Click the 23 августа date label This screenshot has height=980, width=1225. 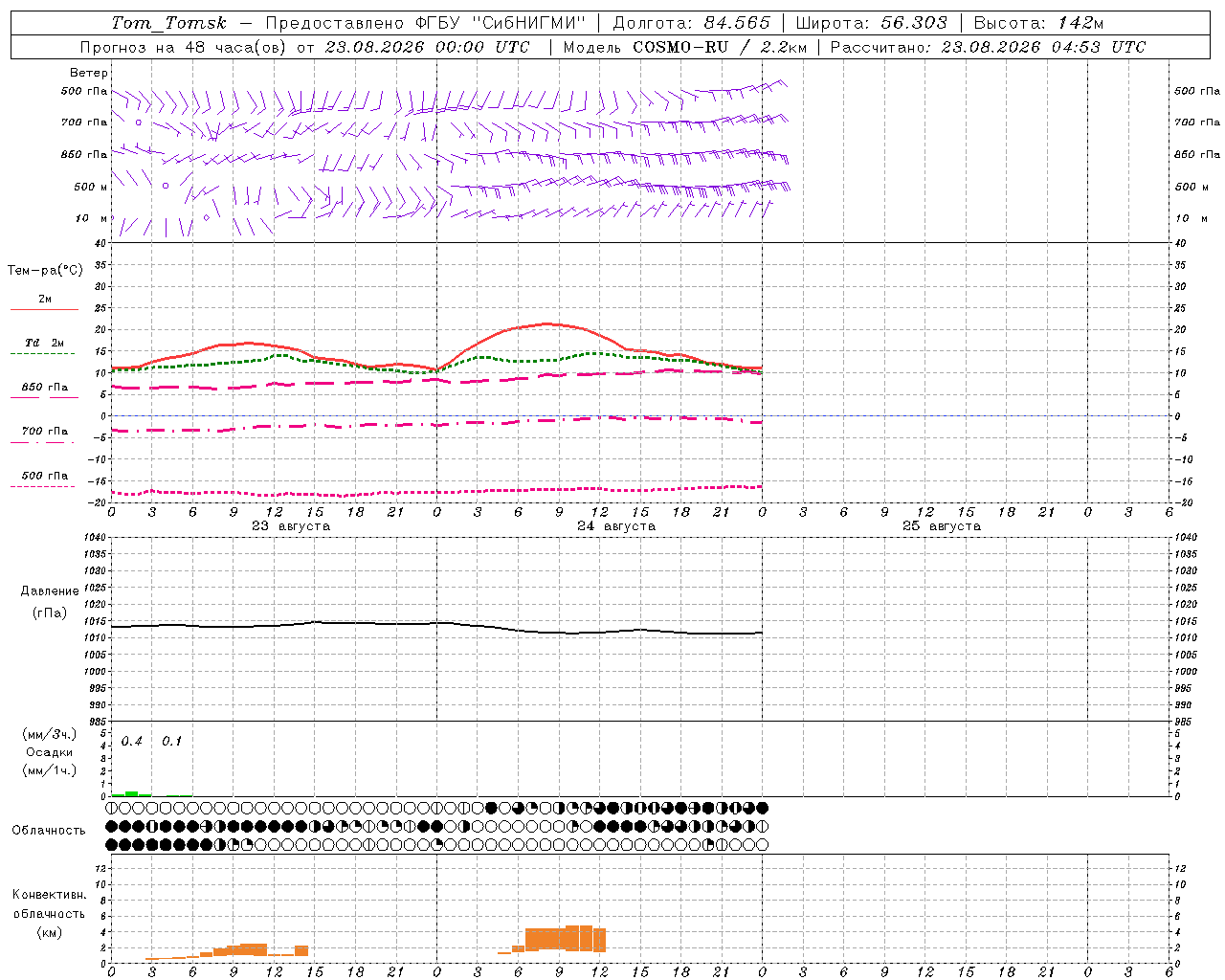pos(291,526)
